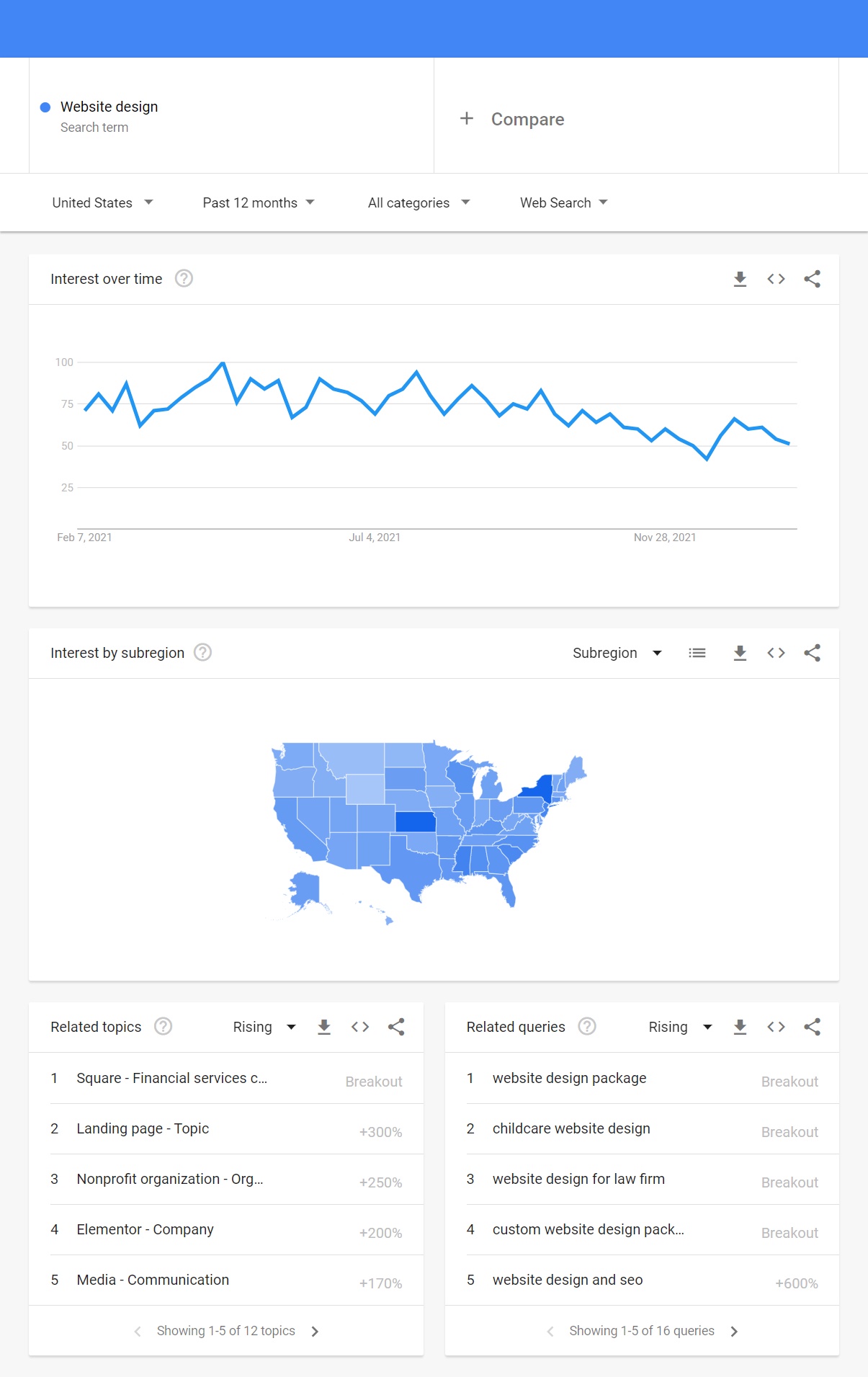Change the Past 12 months time range
Image resolution: width=868 pixels, height=1377 pixels.
257,202
